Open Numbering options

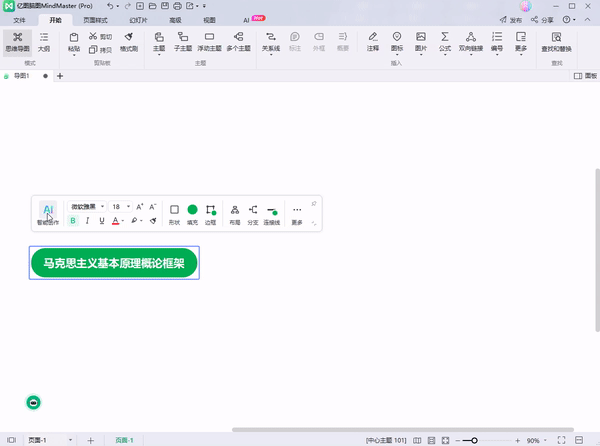tap(497, 42)
